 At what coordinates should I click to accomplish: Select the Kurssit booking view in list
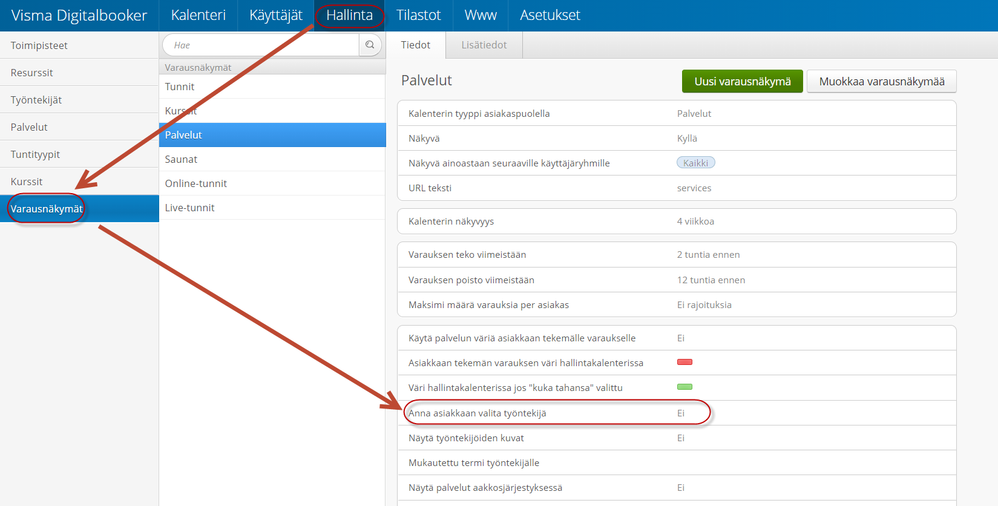[272, 111]
